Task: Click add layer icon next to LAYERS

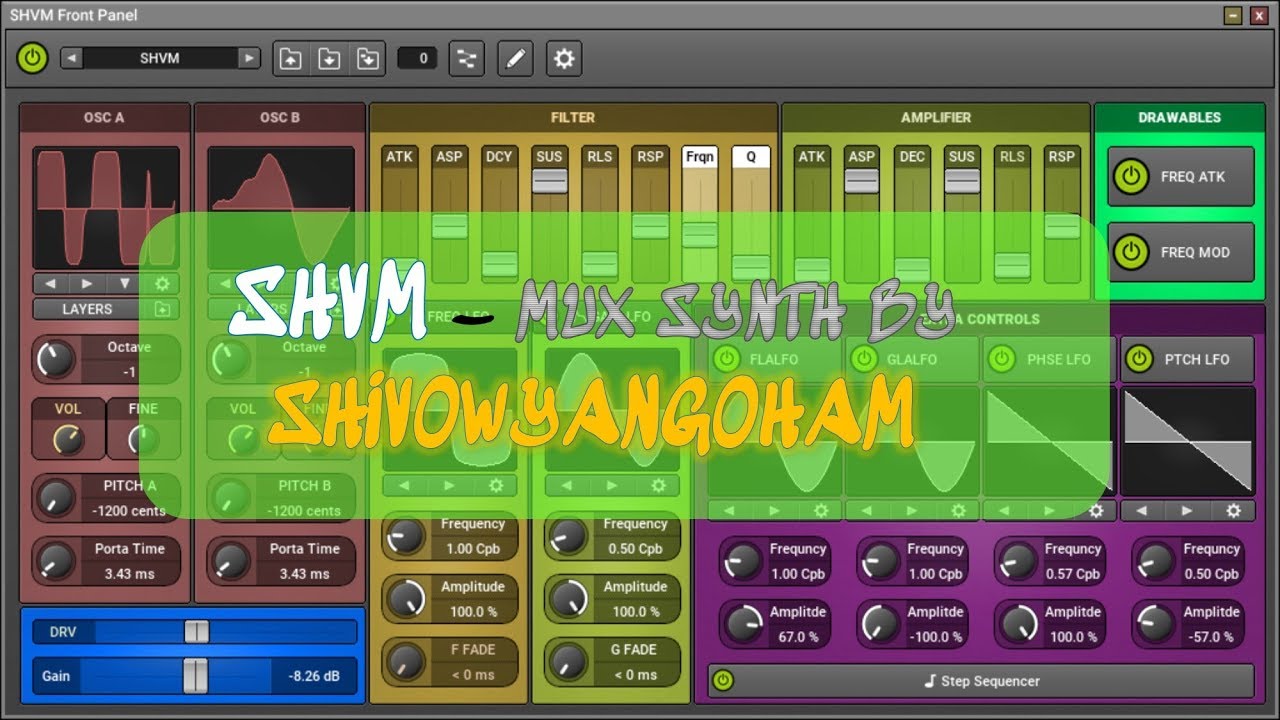Action: (x=161, y=309)
